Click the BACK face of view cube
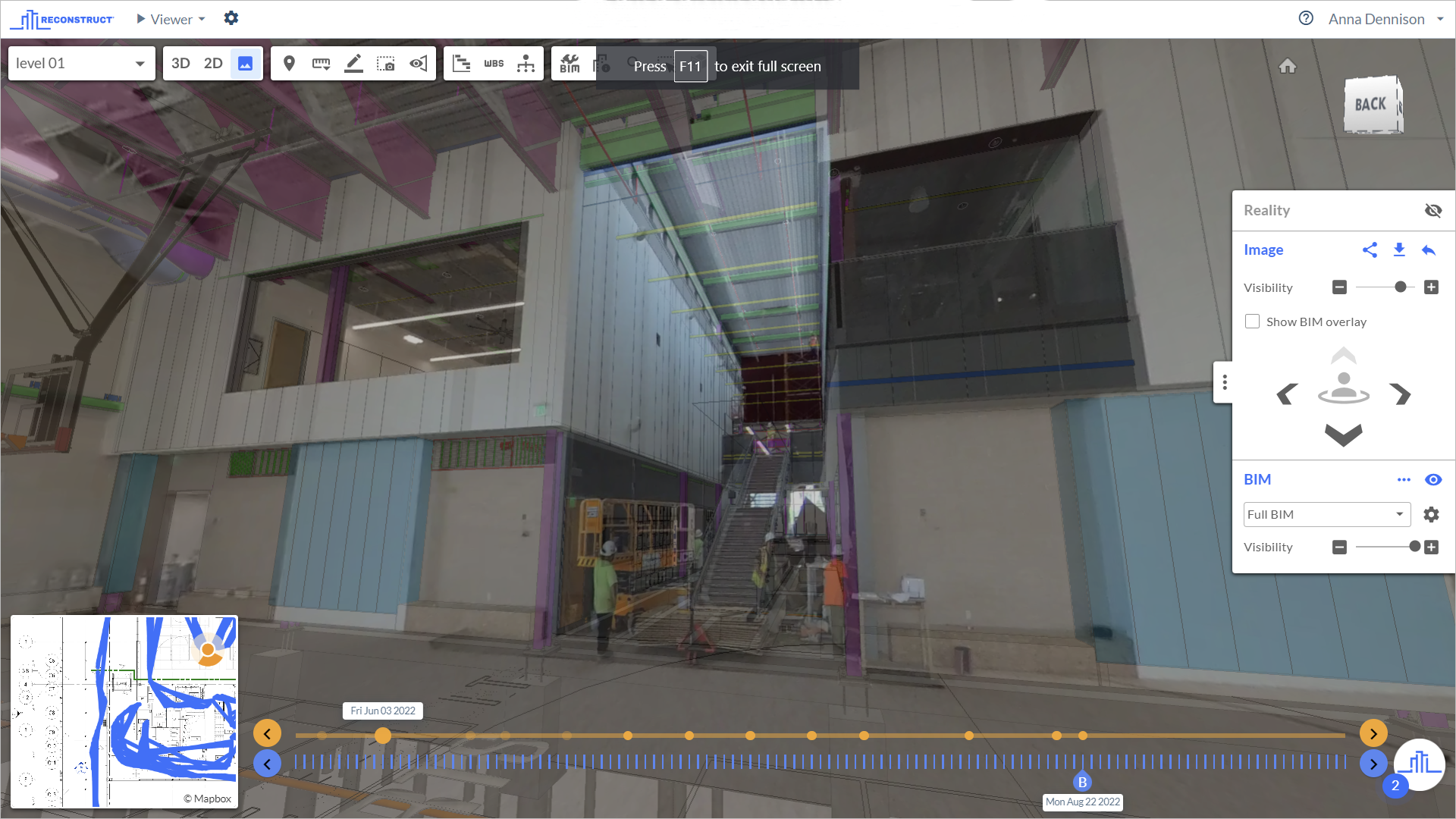This screenshot has height=819, width=1456. click(x=1370, y=105)
